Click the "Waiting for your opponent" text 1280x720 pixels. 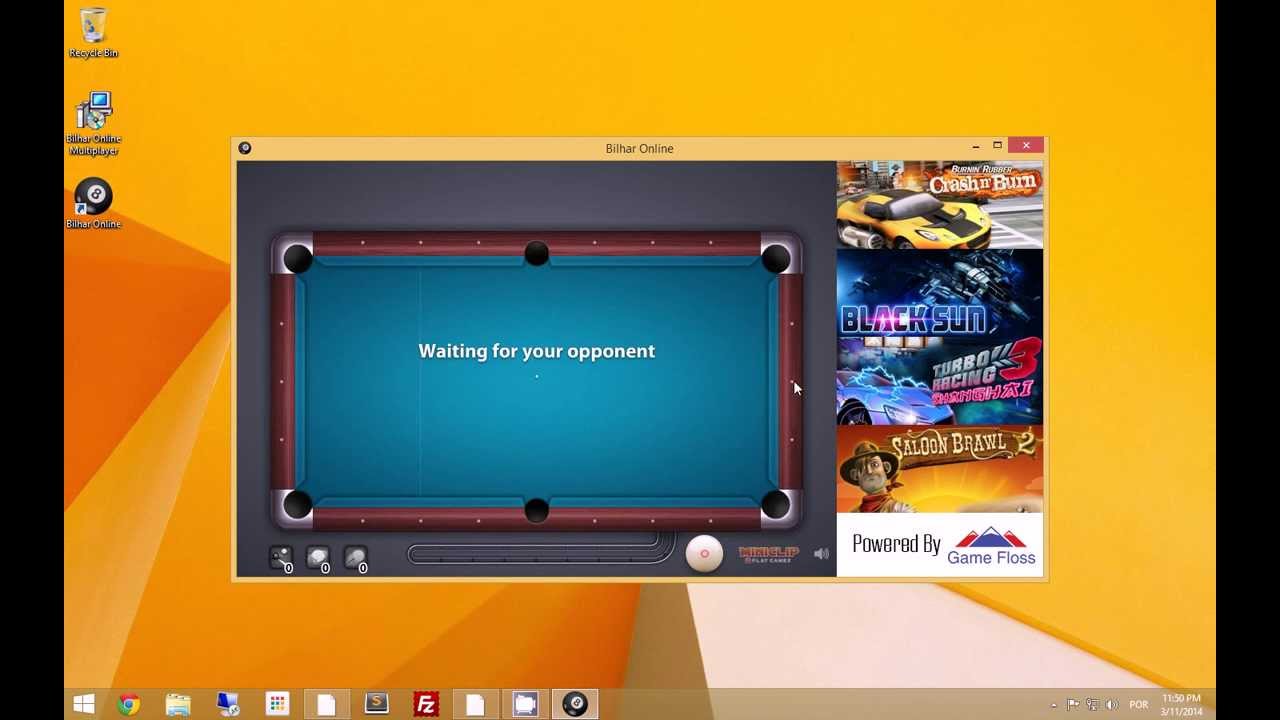537,351
